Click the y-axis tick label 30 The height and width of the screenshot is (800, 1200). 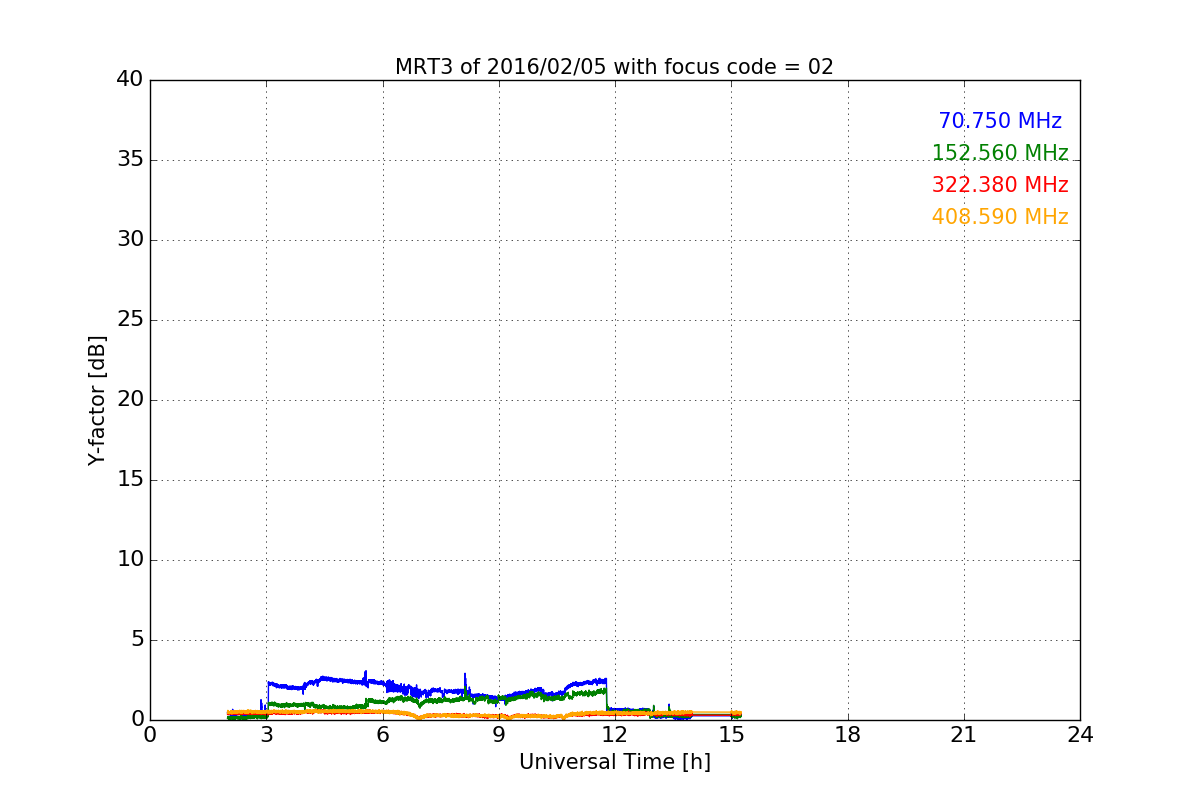pos(130,240)
